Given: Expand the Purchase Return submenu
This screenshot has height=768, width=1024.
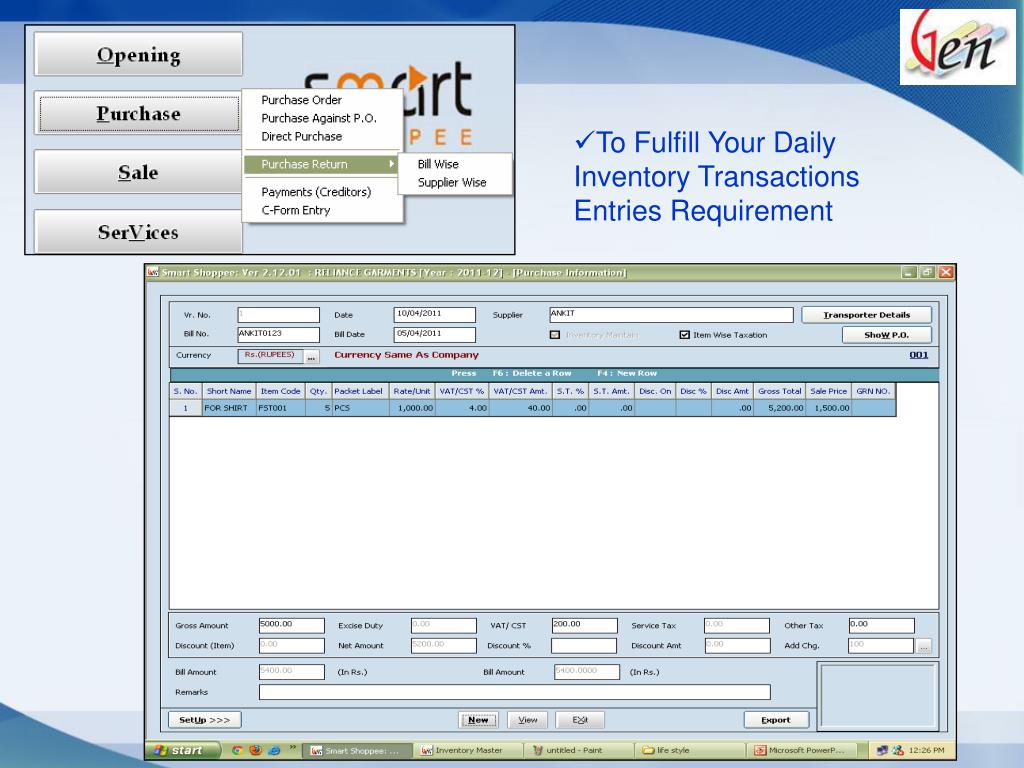Looking at the screenshot, I should coord(321,164).
